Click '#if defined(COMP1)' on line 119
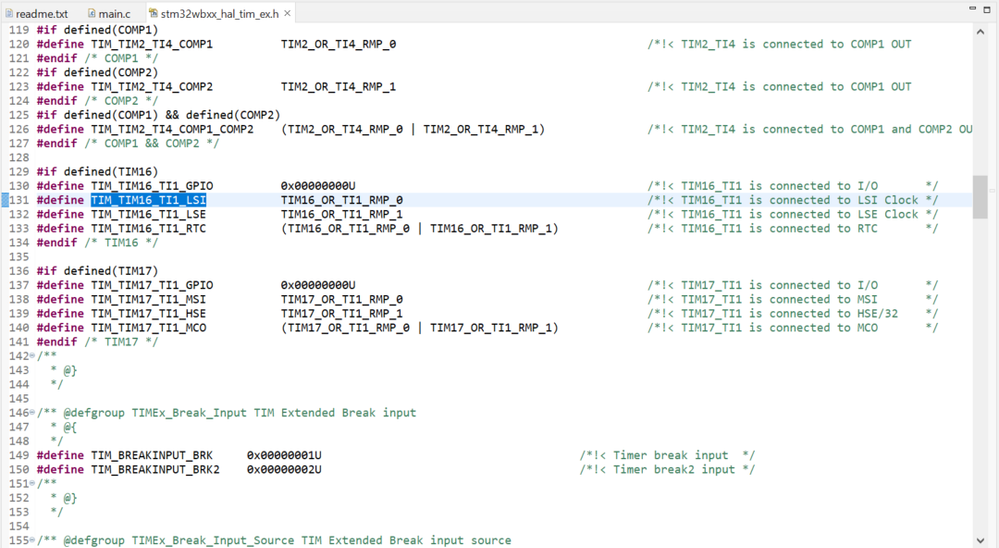The image size is (999, 548). (x=97, y=30)
